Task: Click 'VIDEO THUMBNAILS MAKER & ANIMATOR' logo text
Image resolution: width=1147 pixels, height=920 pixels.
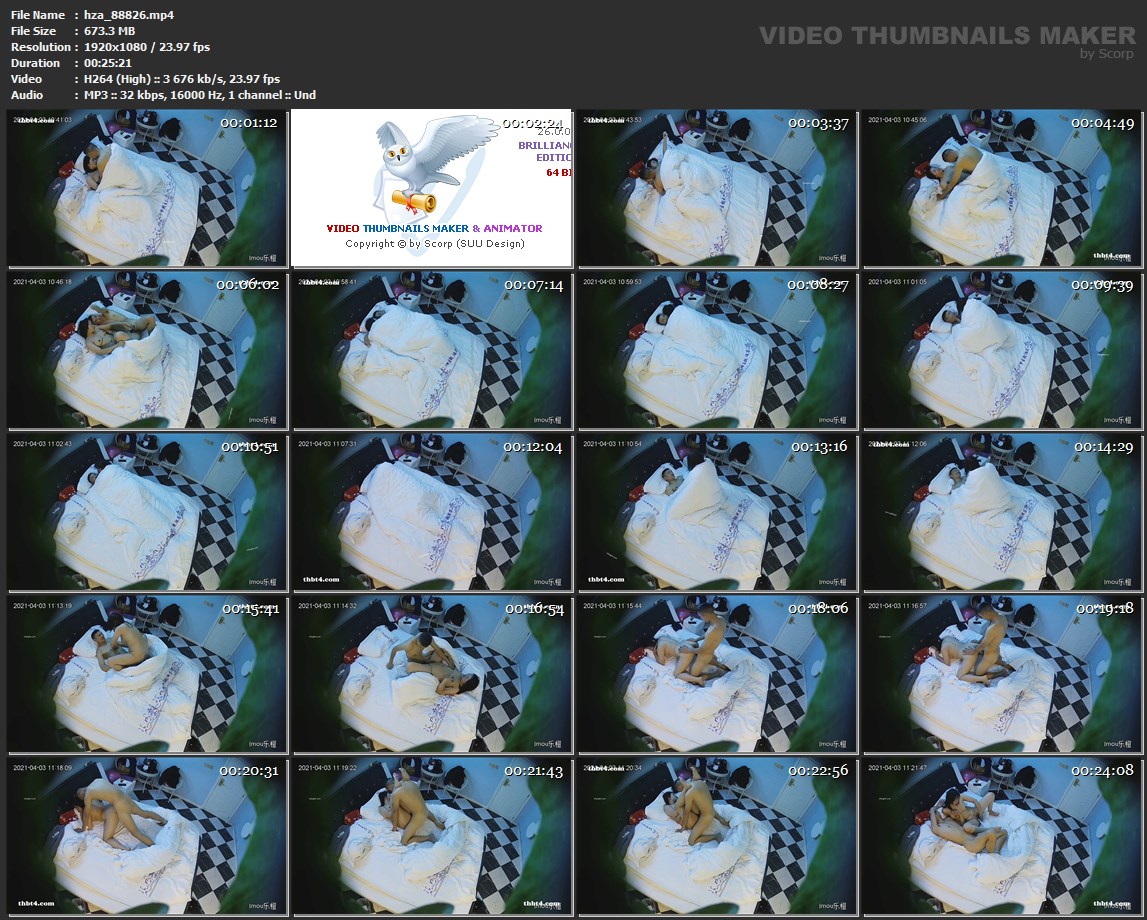Action: (435, 228)
